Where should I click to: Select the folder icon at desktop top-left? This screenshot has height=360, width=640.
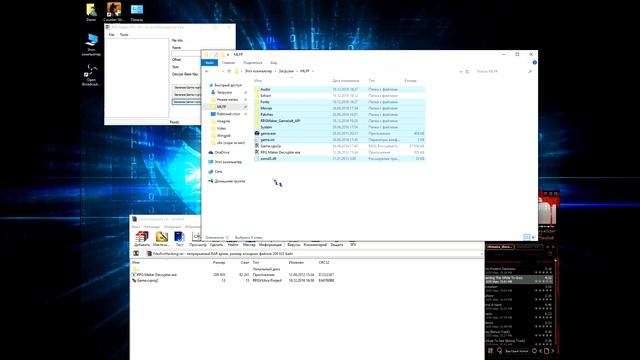click(91, 9)
